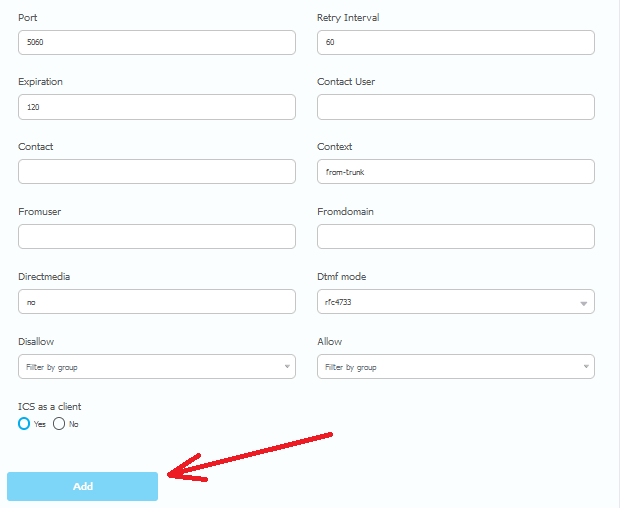
Task: Click the Expiration input box
Action: tap(156, 107)
